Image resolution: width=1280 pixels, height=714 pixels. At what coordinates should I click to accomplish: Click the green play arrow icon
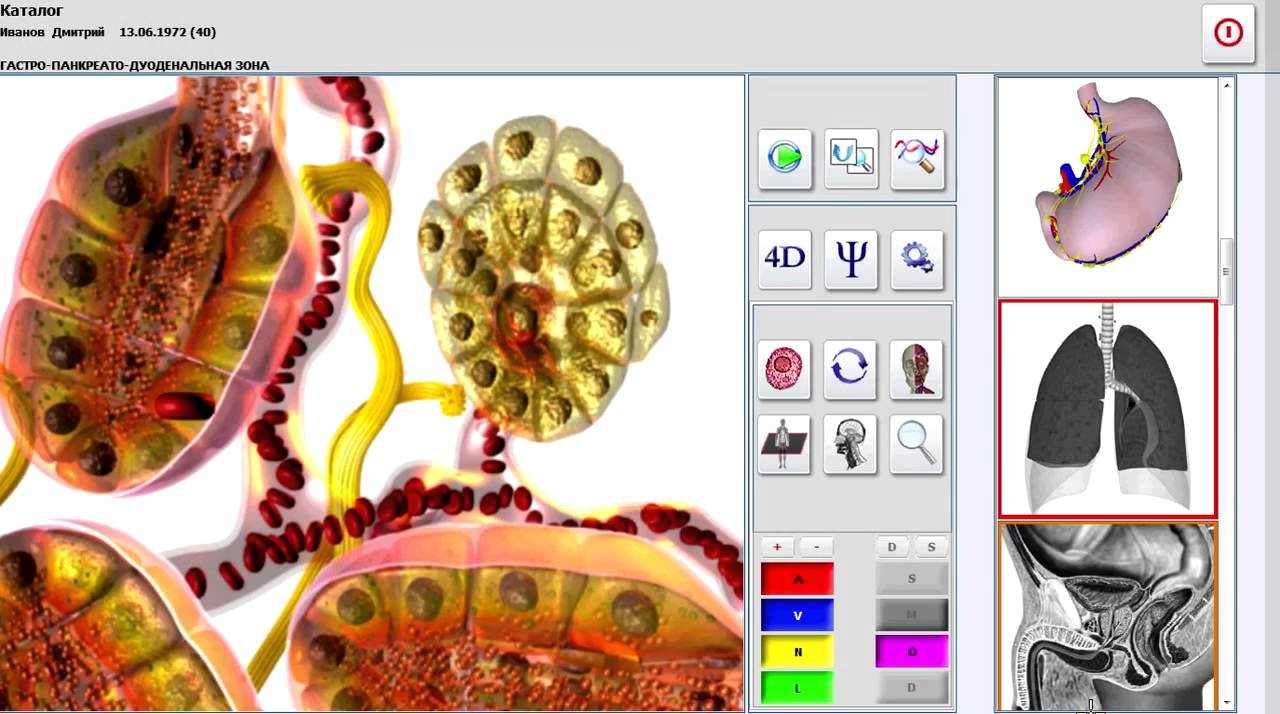point(785,158)
